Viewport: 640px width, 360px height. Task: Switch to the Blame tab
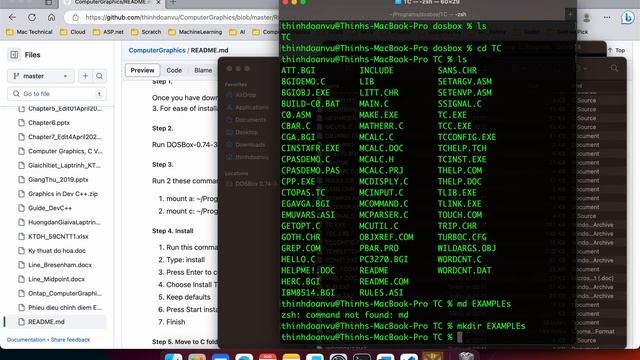click(203, 70)
